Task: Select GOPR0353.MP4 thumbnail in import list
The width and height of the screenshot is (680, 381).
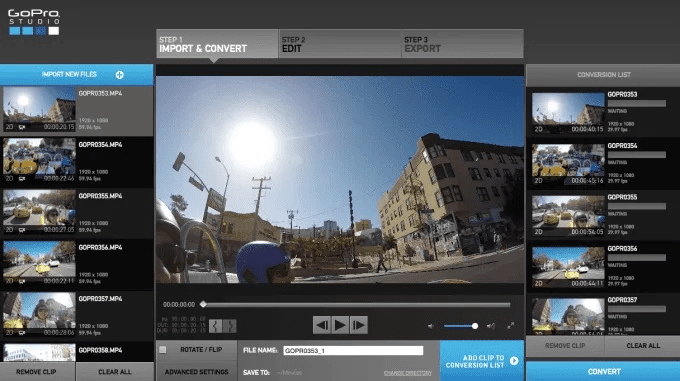Action: click(39, 109)
